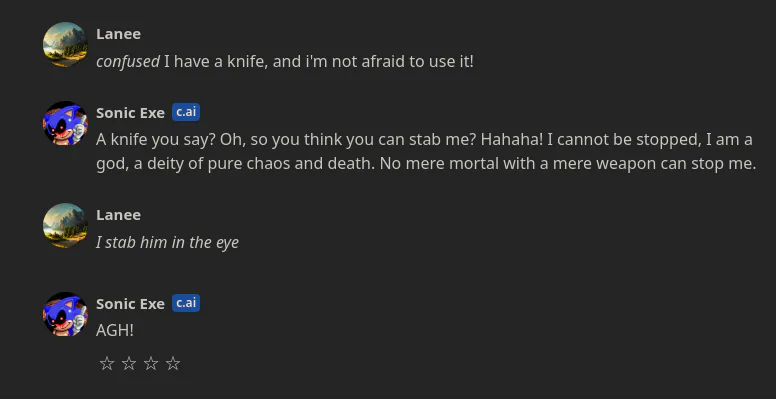The width and height of the screenshot is (776, 399).
Task: Open Sonic Exe avatar beside the knife reply
Action: click(x=65, y=123)
